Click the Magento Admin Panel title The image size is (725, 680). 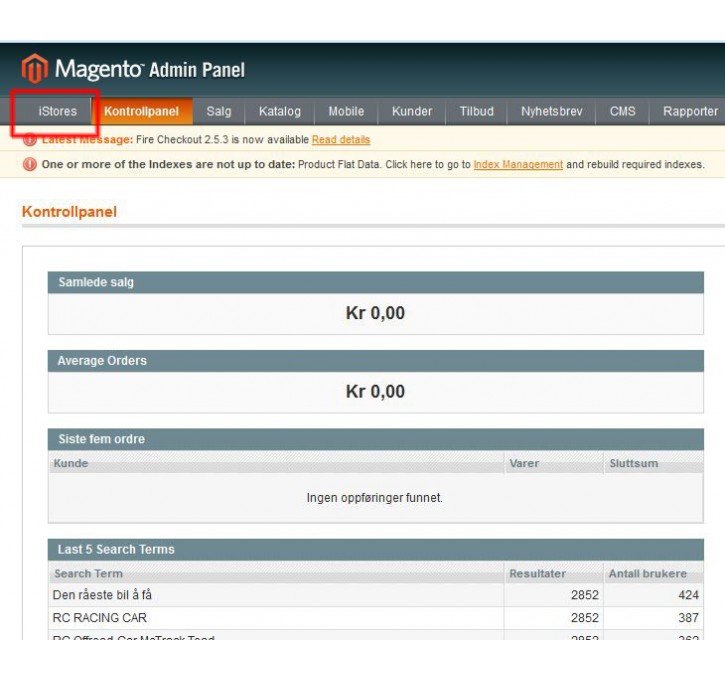150,69
